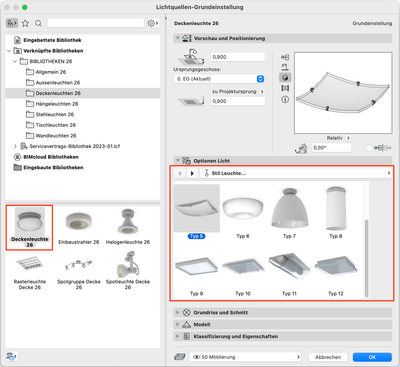Select the Deckenleuchten 26 folder
This screenshot has width=400, height=367.
(83, 93)
